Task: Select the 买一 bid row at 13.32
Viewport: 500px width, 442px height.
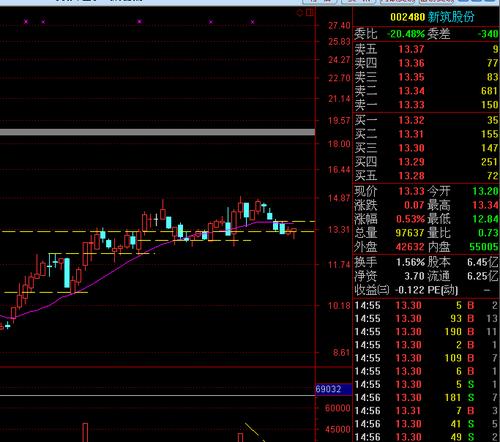Action: 426,120
